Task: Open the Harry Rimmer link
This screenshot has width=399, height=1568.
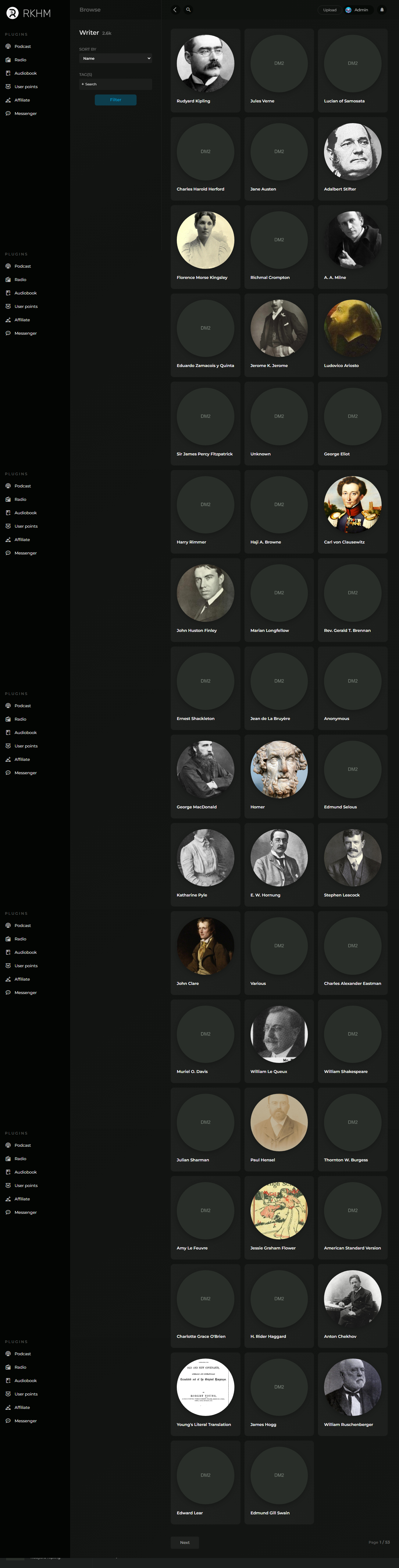Action: pyautogui.click(x=192, y=542)
